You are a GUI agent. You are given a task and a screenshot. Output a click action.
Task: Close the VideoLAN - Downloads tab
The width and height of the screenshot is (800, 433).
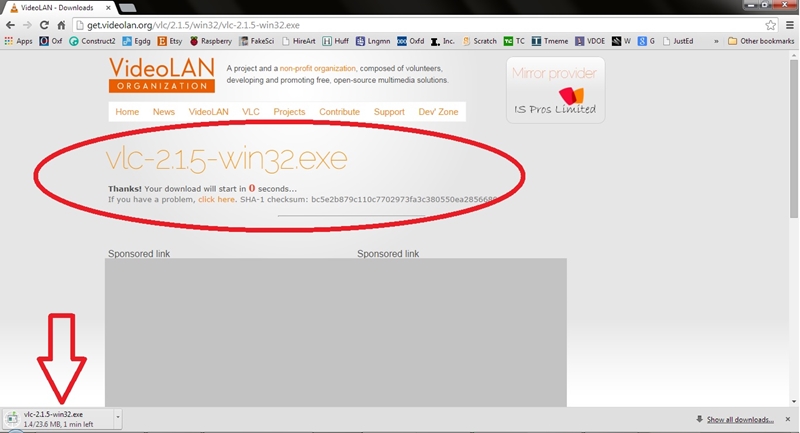click(x=108, y=8)
